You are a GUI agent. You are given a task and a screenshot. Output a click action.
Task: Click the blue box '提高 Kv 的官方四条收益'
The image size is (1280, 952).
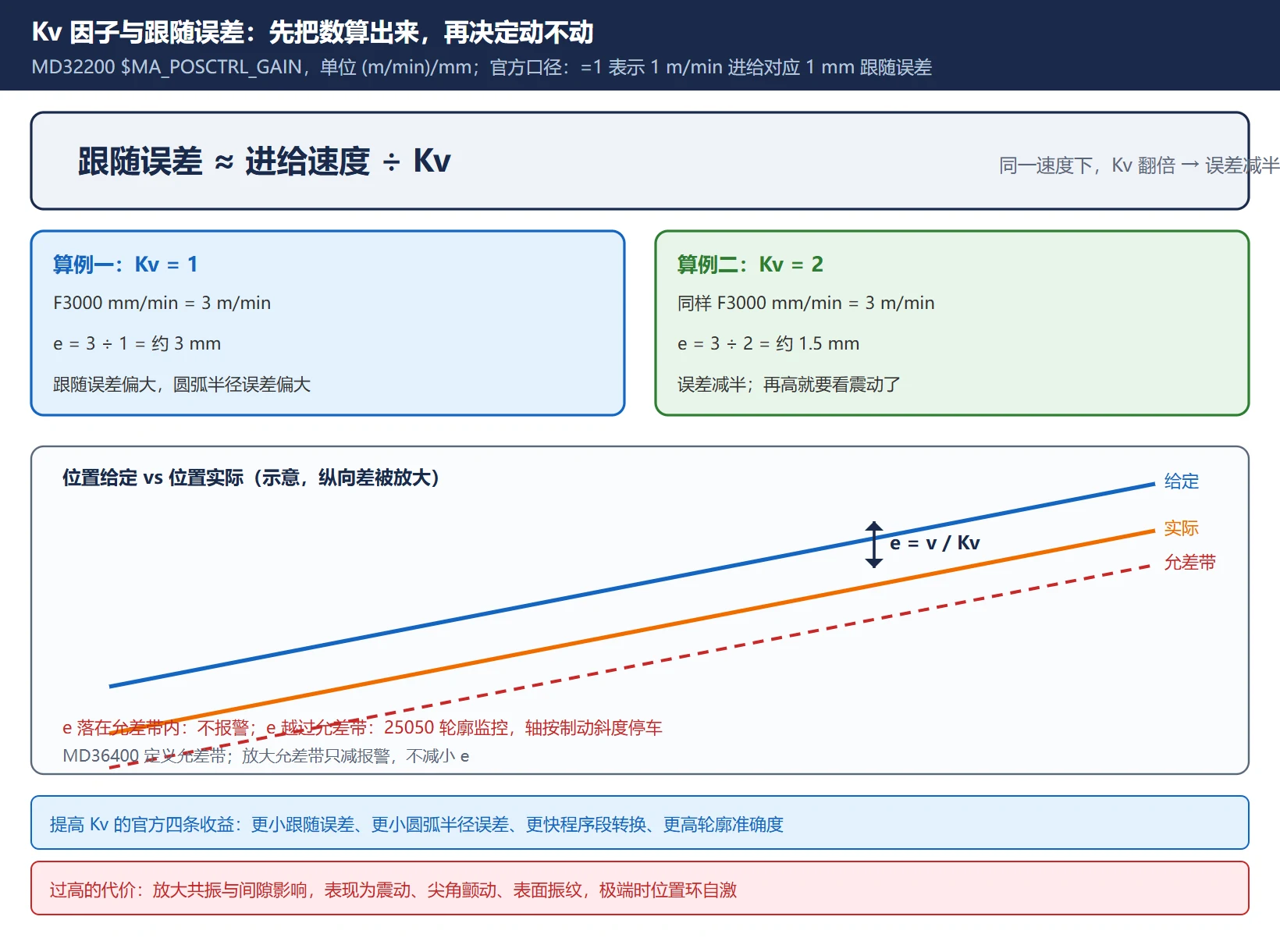pos(640,822)
